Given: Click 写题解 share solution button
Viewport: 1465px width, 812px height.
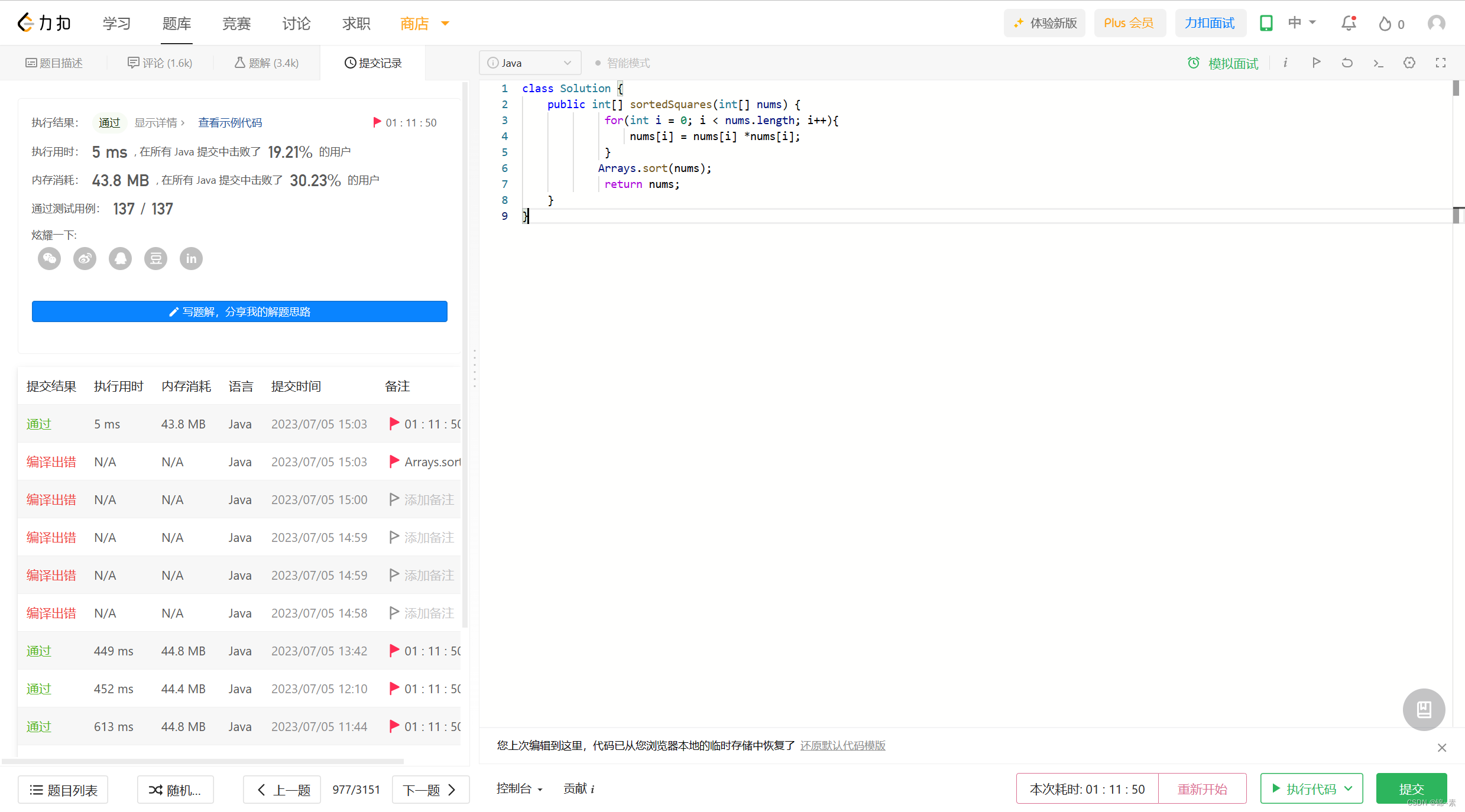Looking at the screenshot, I should (x=239, y=311).
